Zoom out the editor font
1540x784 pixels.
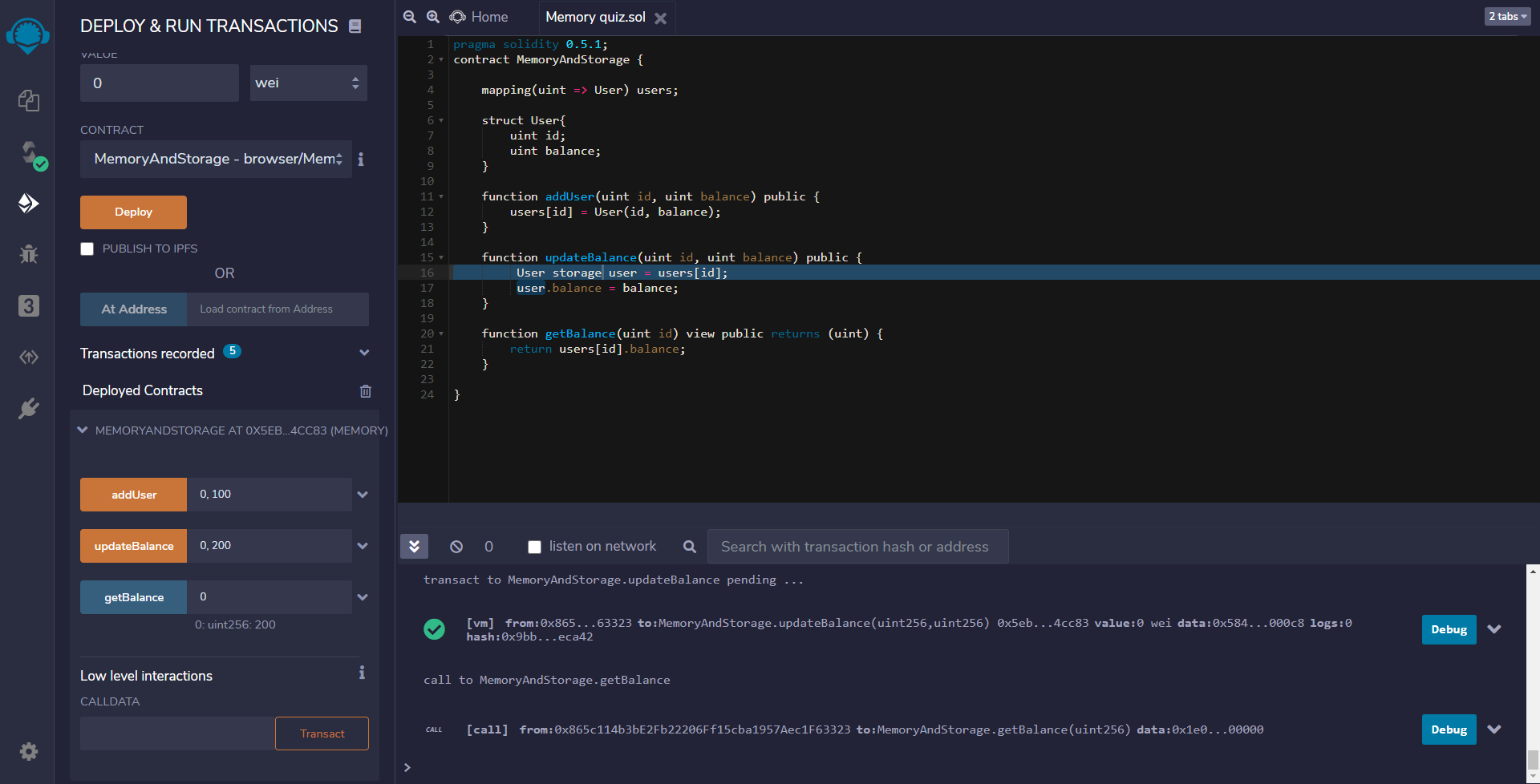[410, 17]
